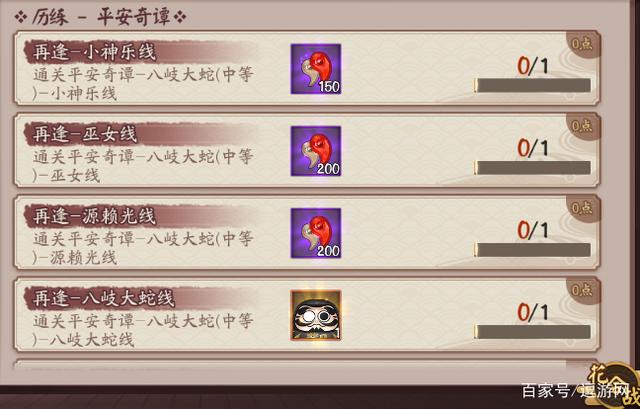Image resolution: width=640 pixels, height=409 pixels.
Task: Click 0点 badge on 源赖光线 row
Action: pyautogui.click(x=582, y=208)
